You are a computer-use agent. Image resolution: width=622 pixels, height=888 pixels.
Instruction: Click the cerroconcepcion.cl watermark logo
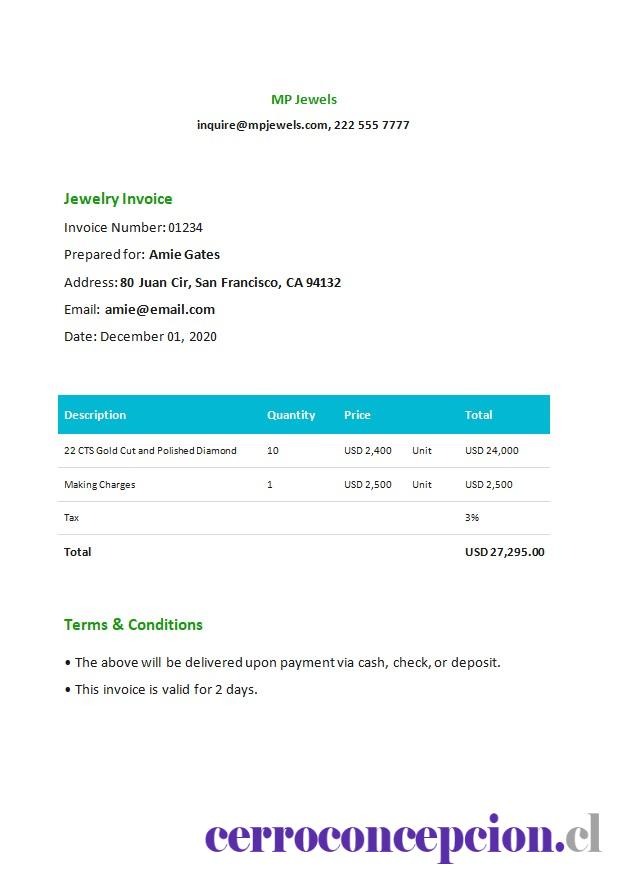(403, 838)
